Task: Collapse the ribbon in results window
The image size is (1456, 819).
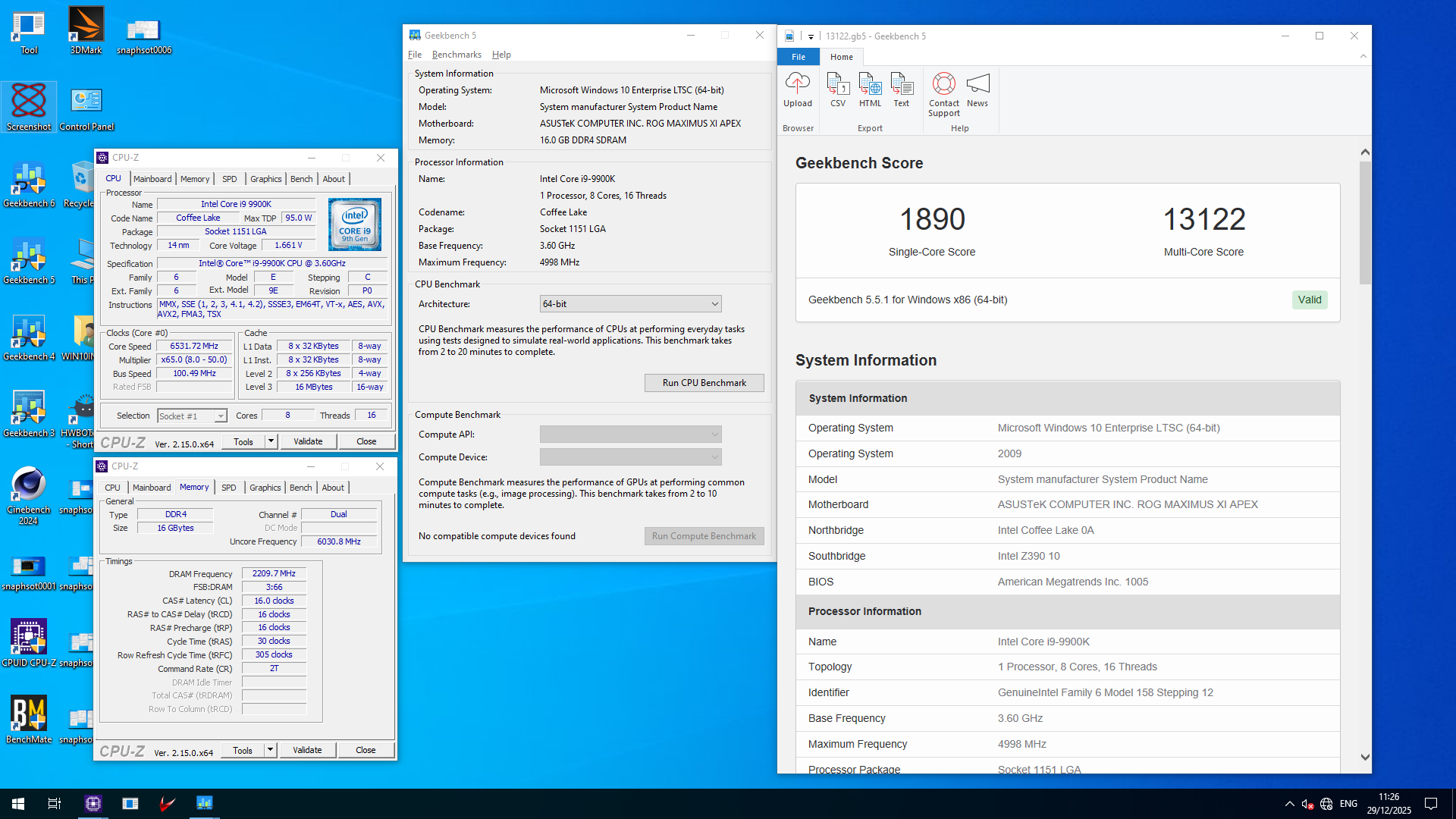Action: click(1363, 57)
